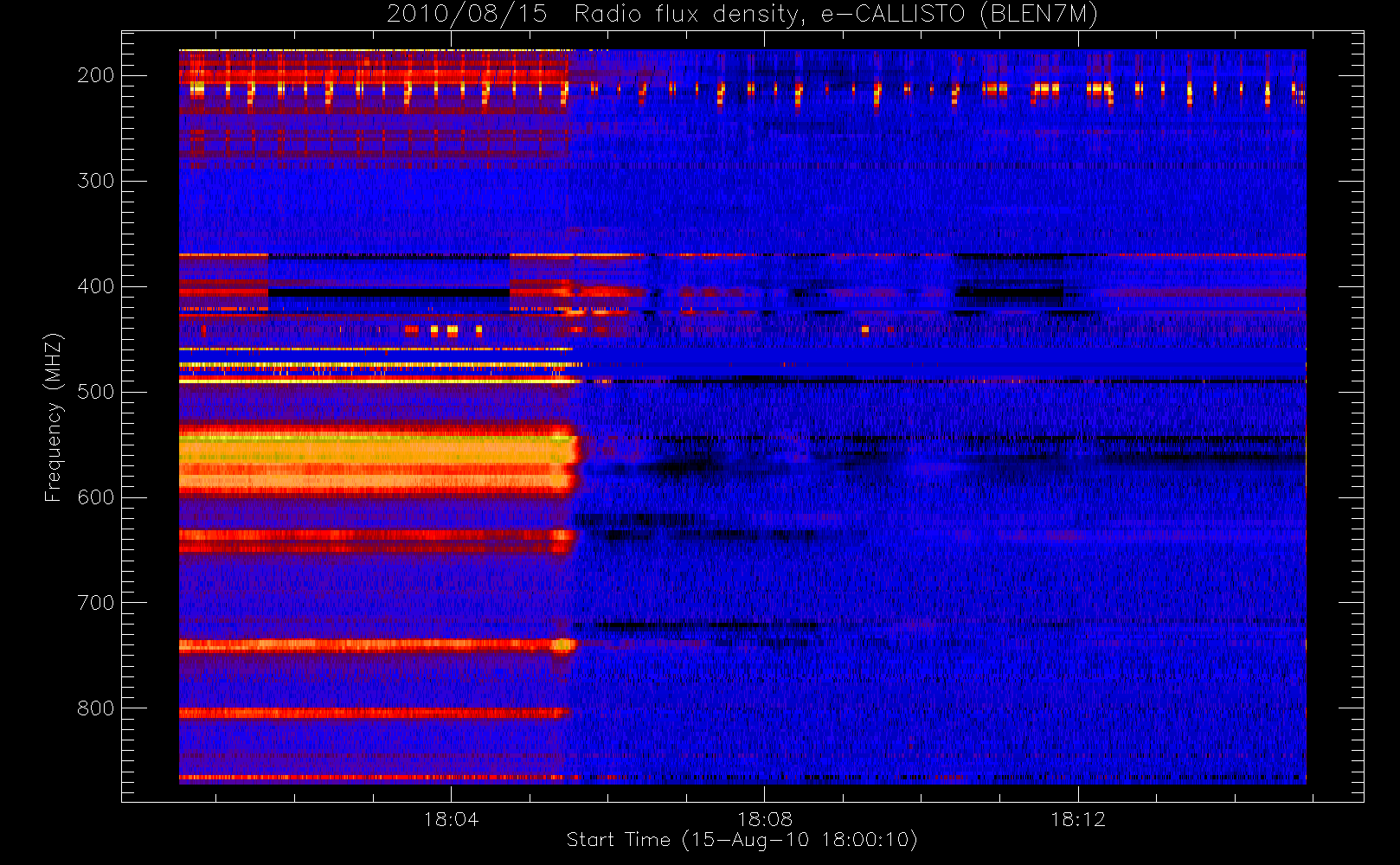Click the plot title 'Radio flux density, e-CALLISTO (BLEN7M)'
1400x865 pixels.
[836, 15]
